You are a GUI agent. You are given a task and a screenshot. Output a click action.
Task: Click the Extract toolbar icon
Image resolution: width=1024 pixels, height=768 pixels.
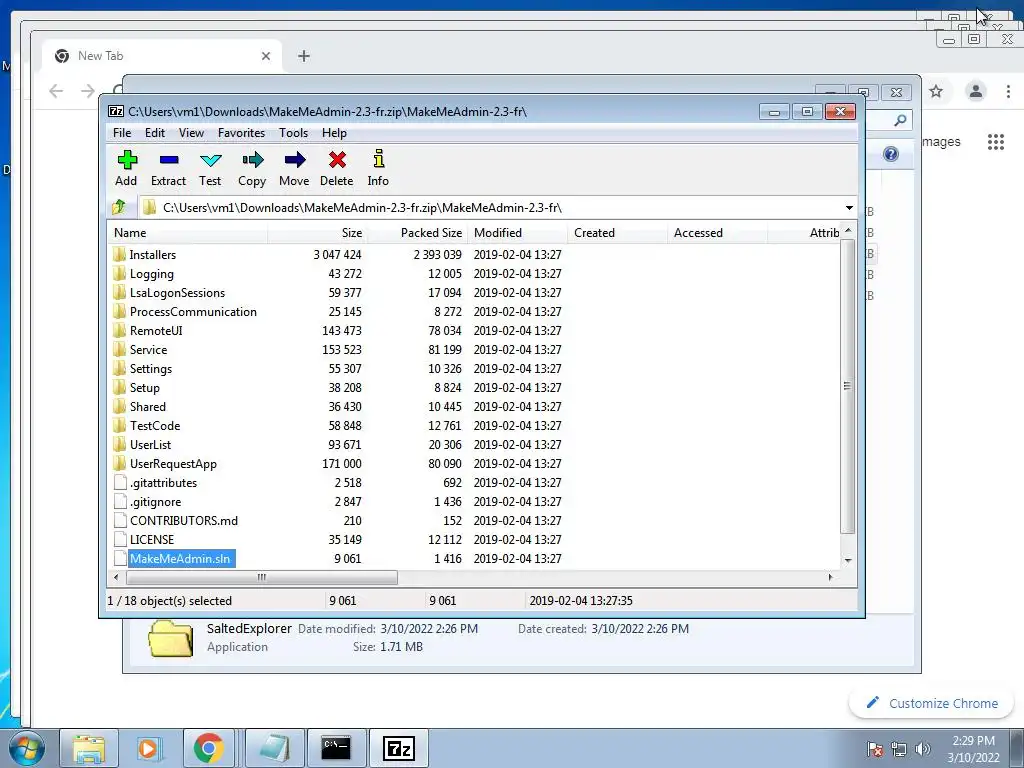(168, 160)
